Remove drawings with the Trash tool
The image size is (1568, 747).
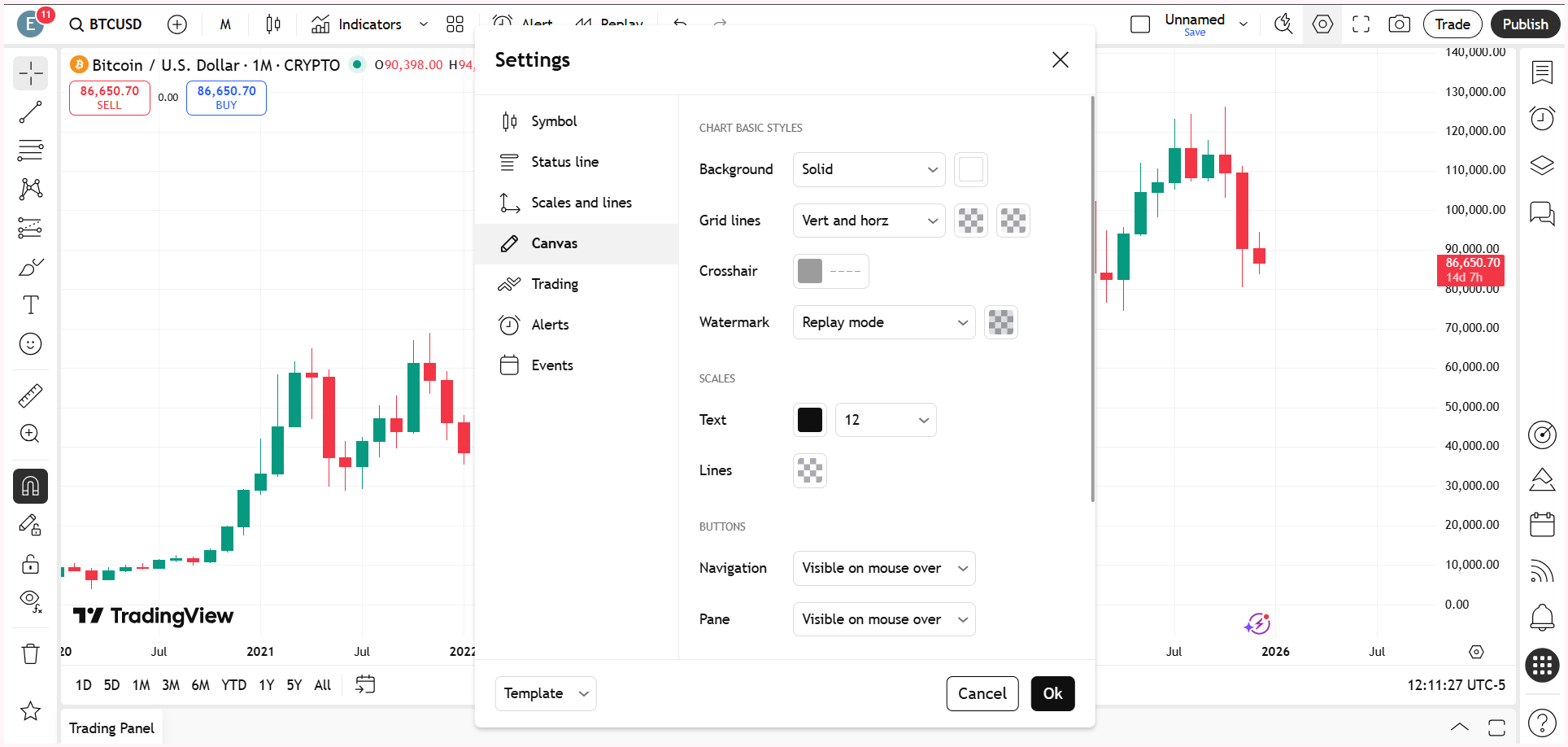pos(30,653)
